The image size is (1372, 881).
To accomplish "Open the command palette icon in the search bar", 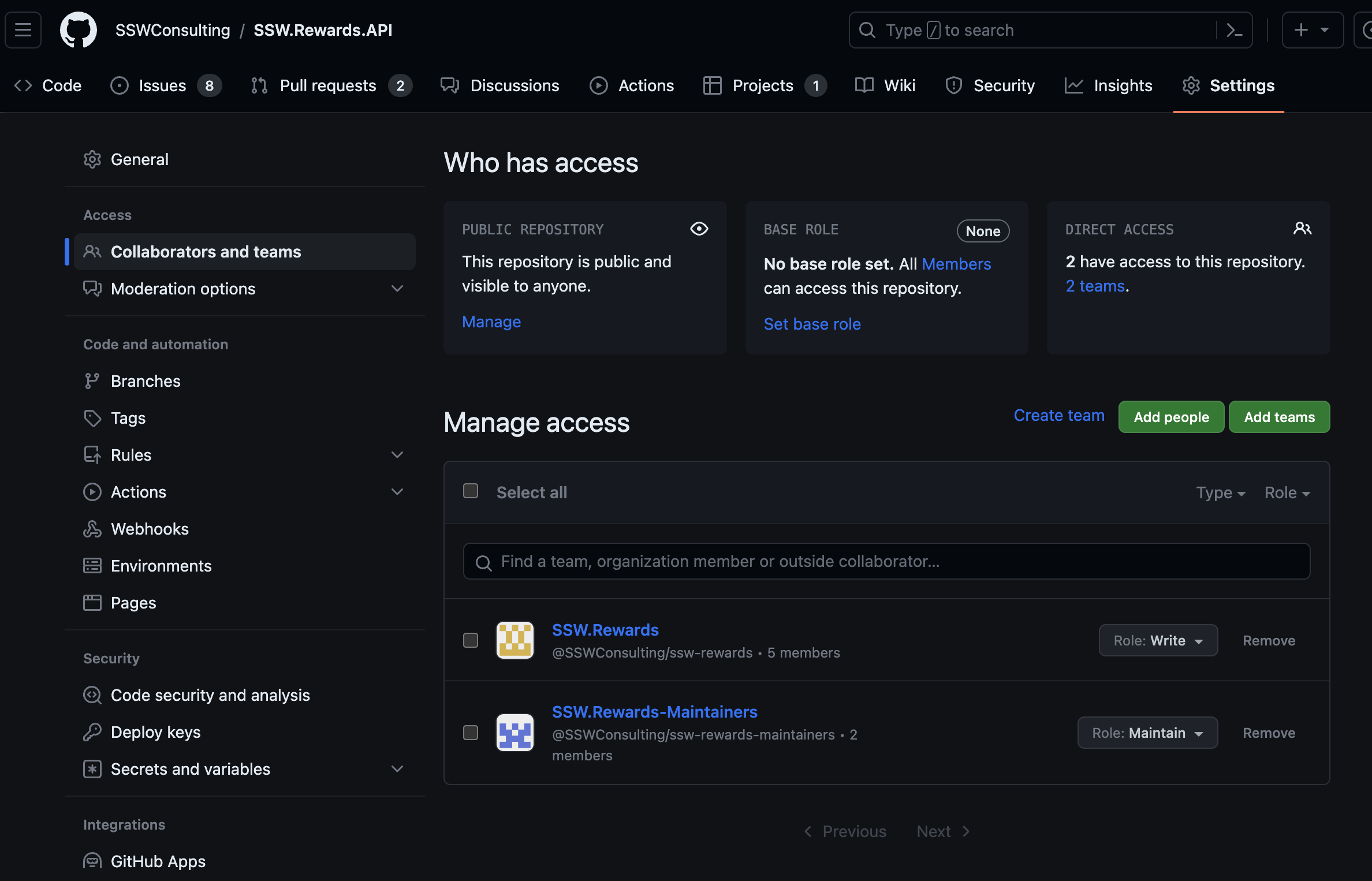I will (1234, 30).
